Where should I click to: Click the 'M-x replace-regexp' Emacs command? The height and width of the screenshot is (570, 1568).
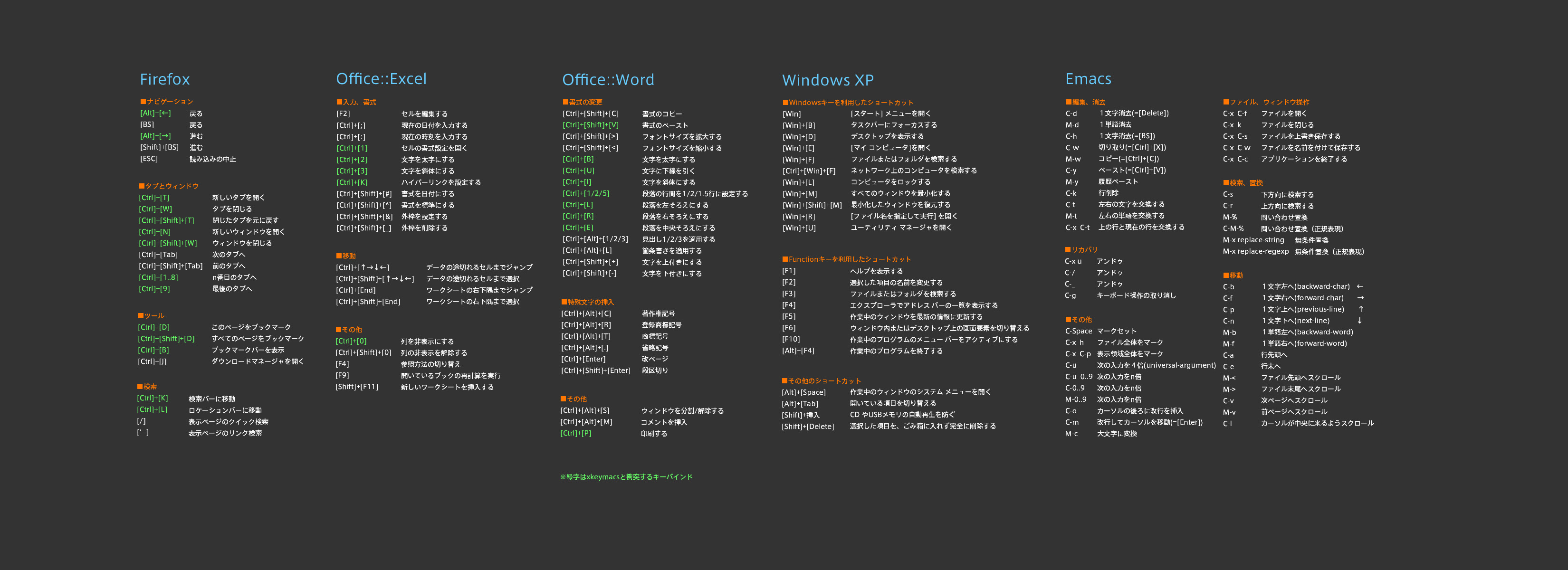tap(1255, 251)
